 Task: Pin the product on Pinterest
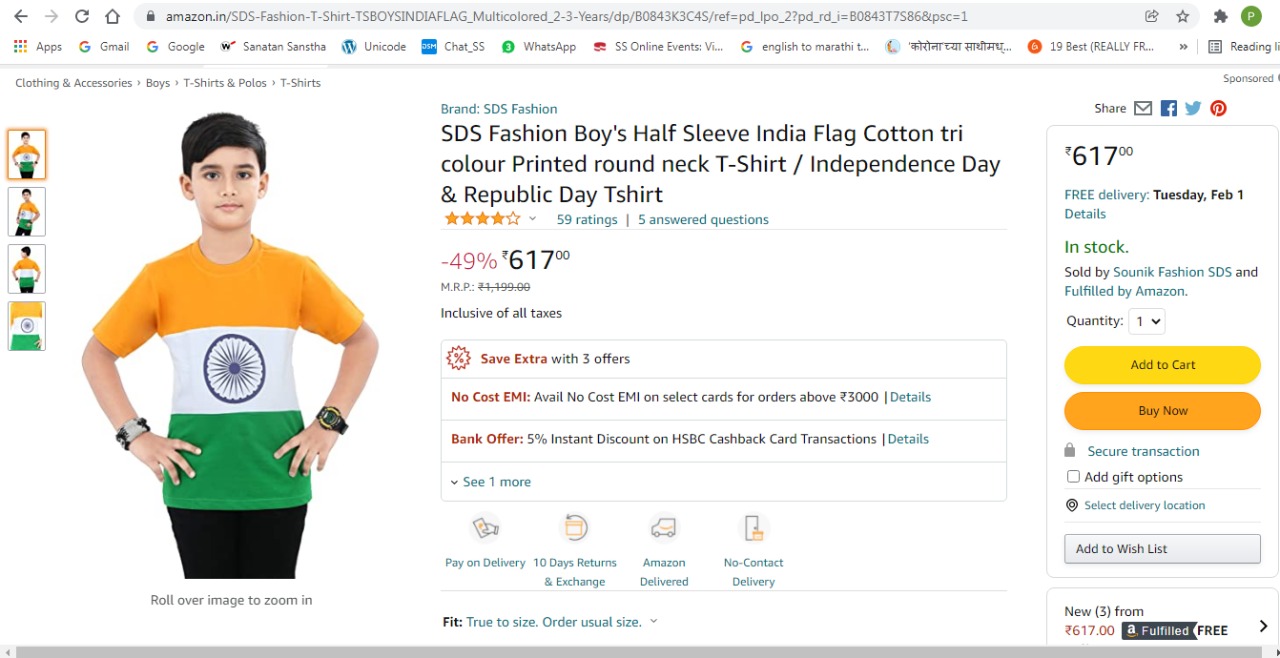pyautogui.click(x=1218, y=108)
